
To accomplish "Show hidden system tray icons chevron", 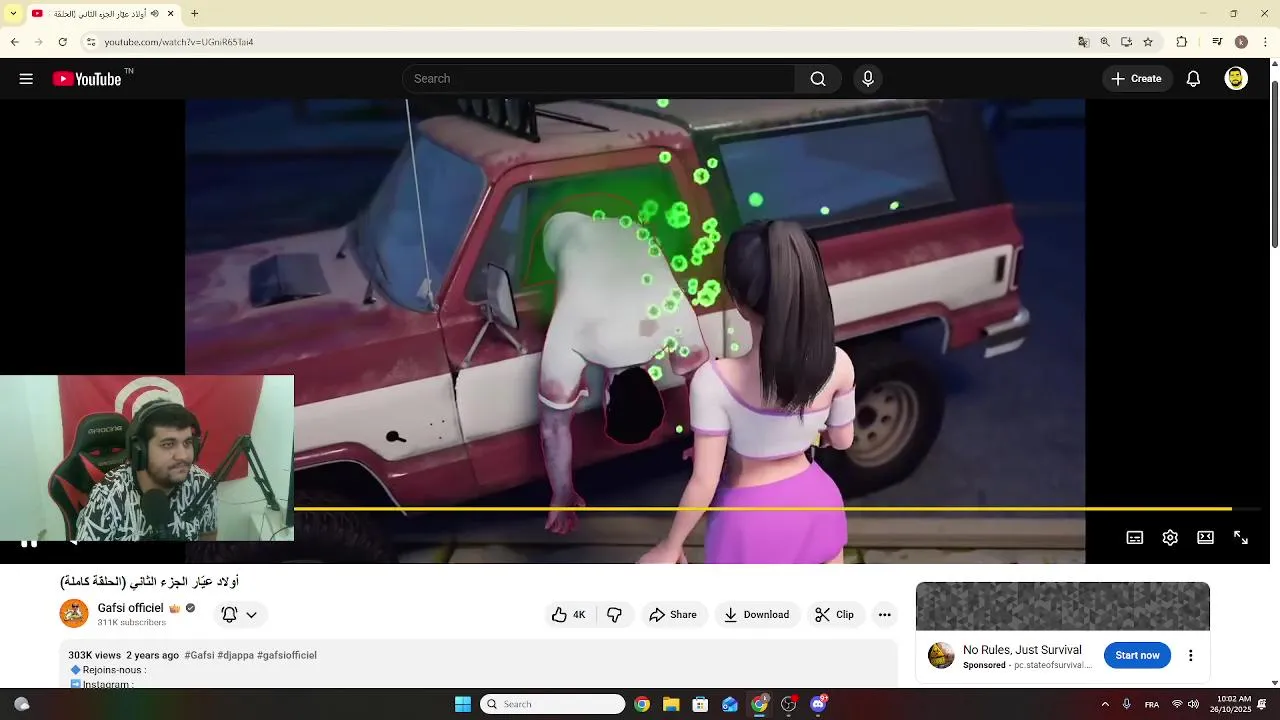I will pos(1105,704).
